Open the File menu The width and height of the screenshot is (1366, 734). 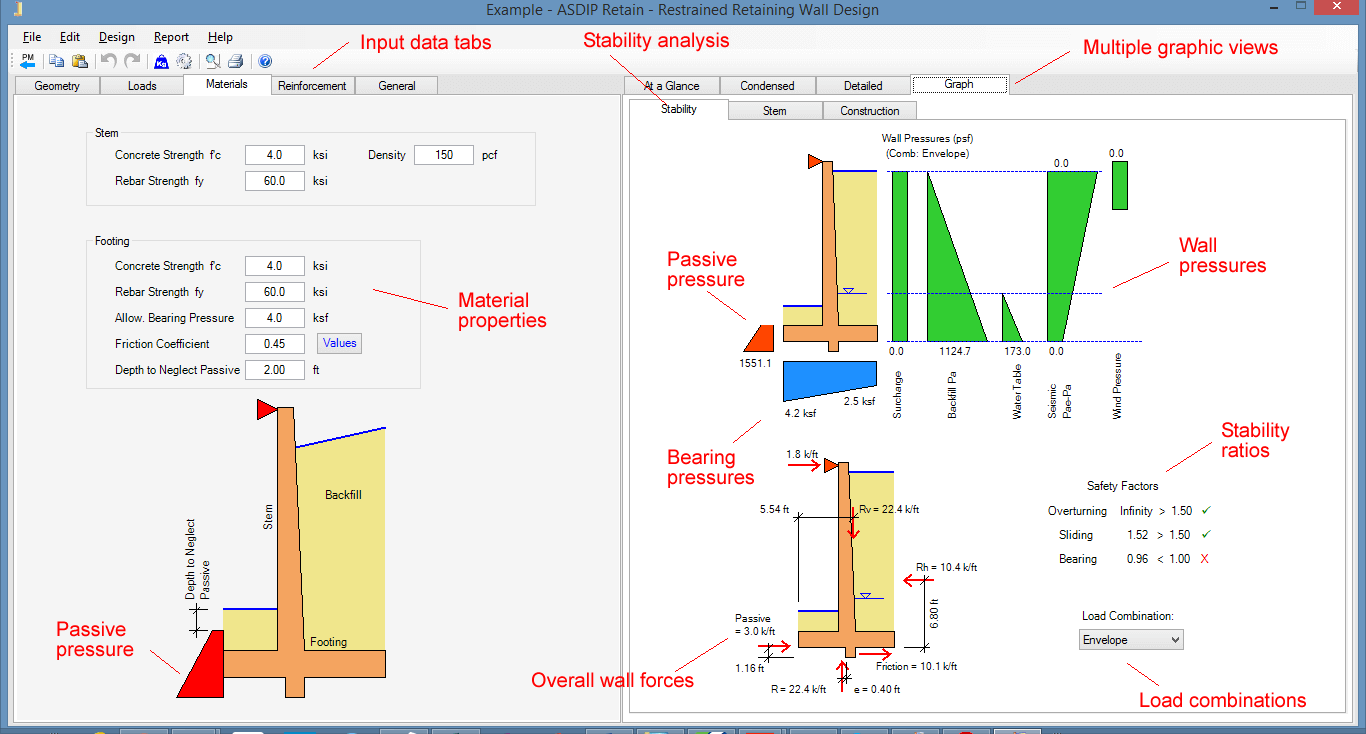coord(32,37)
